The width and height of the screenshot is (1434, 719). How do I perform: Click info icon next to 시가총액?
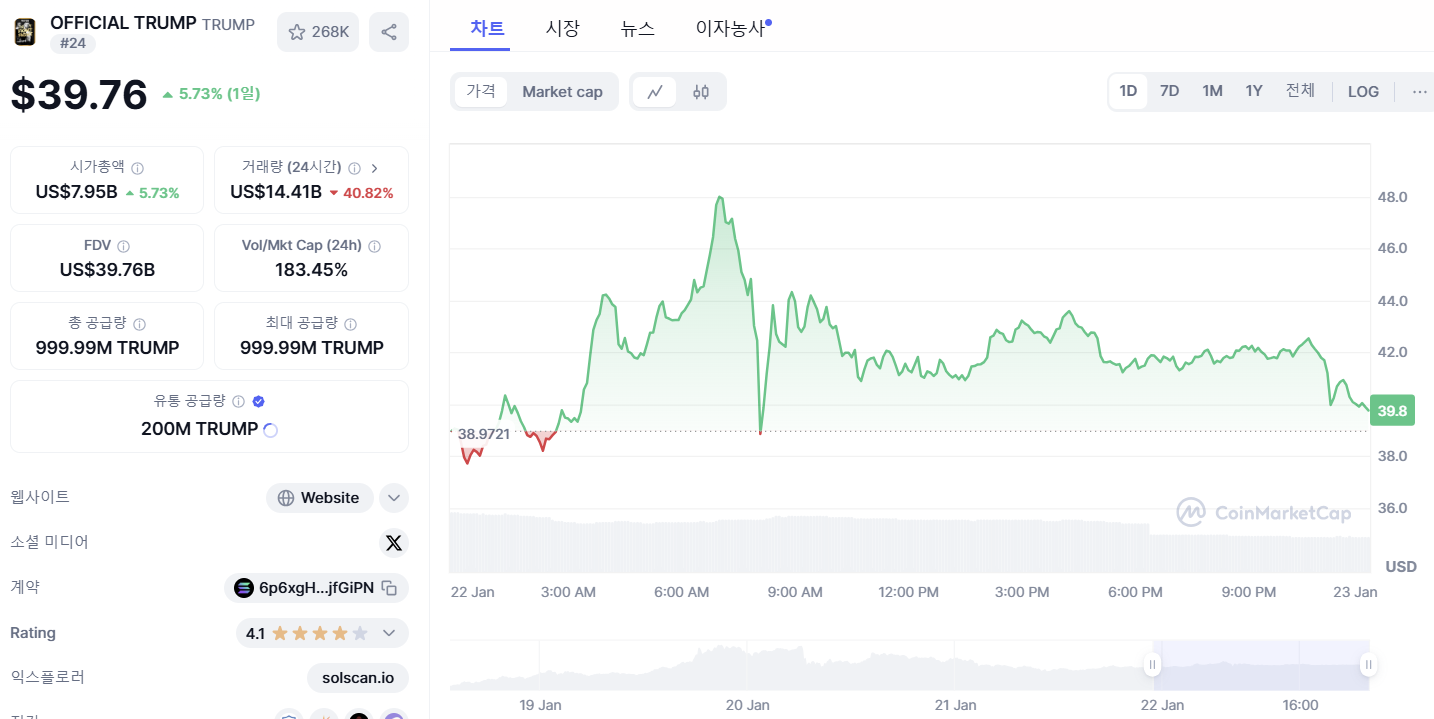tap(138, 168)
